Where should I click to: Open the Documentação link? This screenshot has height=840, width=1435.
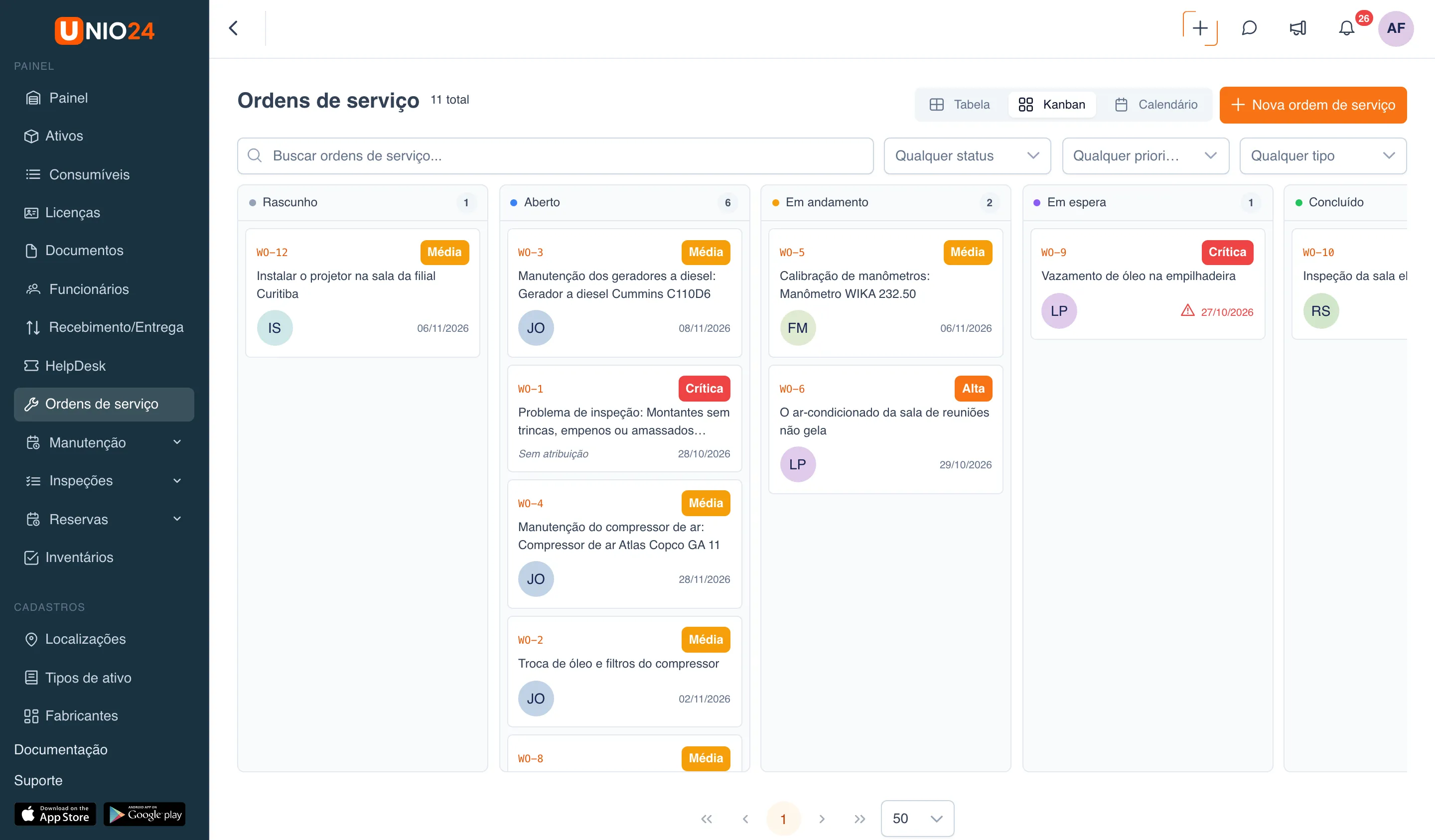[x=60, y=749]
